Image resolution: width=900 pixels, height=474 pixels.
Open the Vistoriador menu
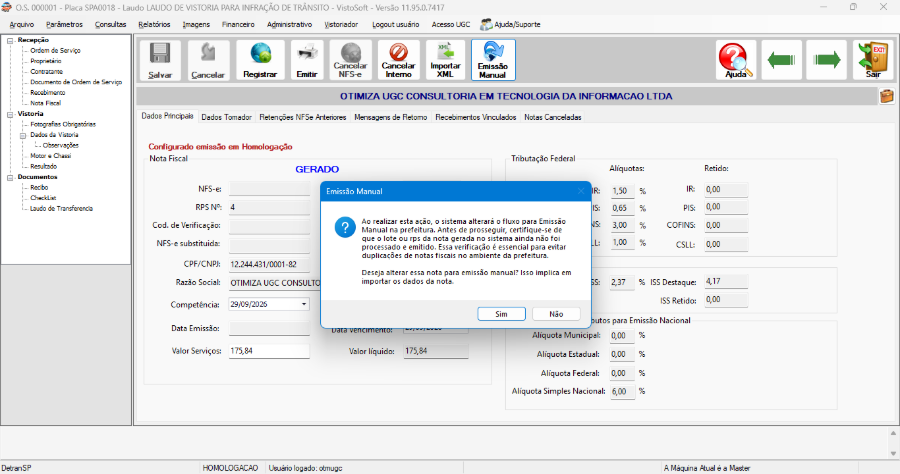pos(341,24)
